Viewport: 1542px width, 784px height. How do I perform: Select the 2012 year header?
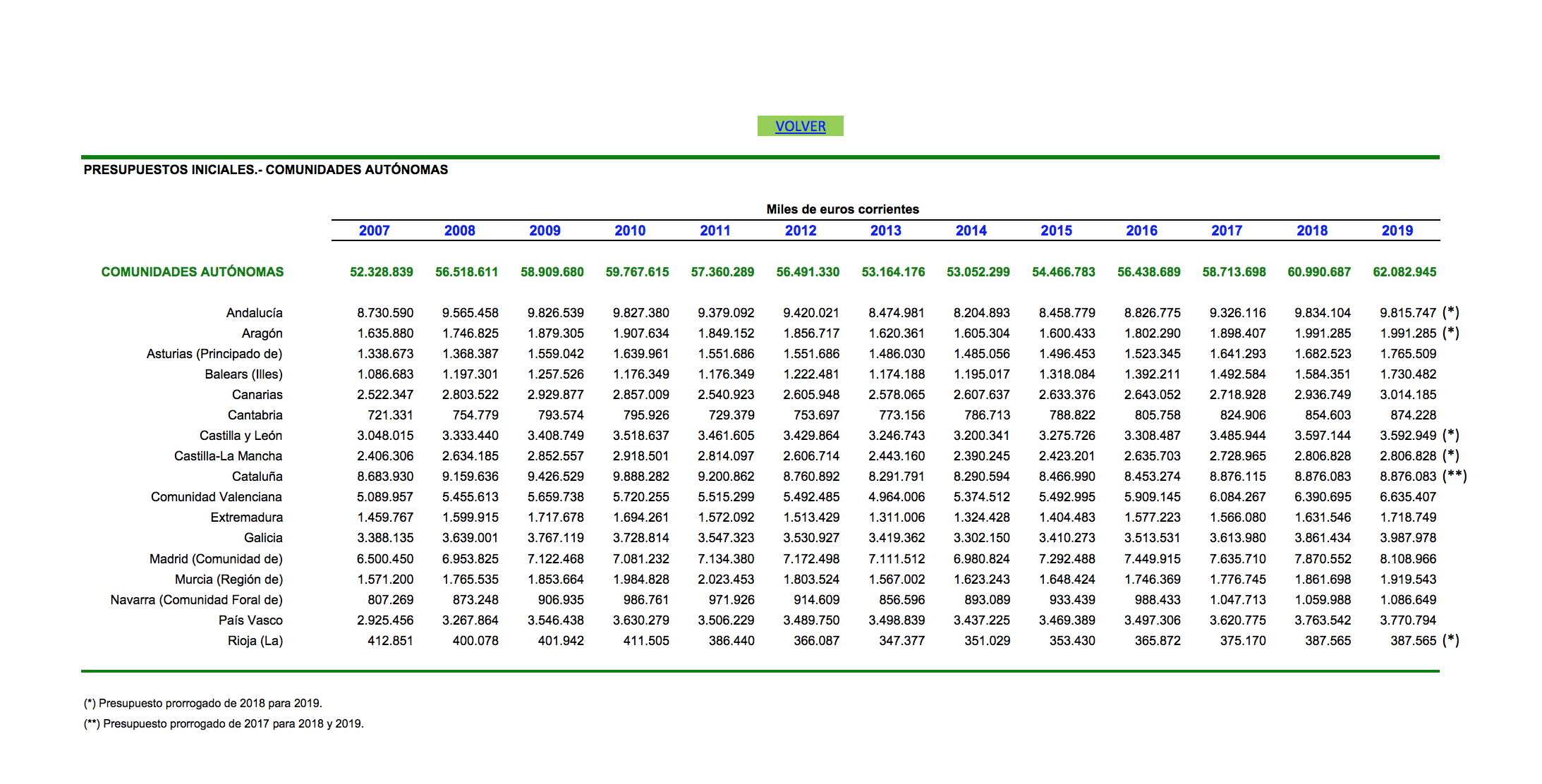pyautogui.click(x=801, y=231)
